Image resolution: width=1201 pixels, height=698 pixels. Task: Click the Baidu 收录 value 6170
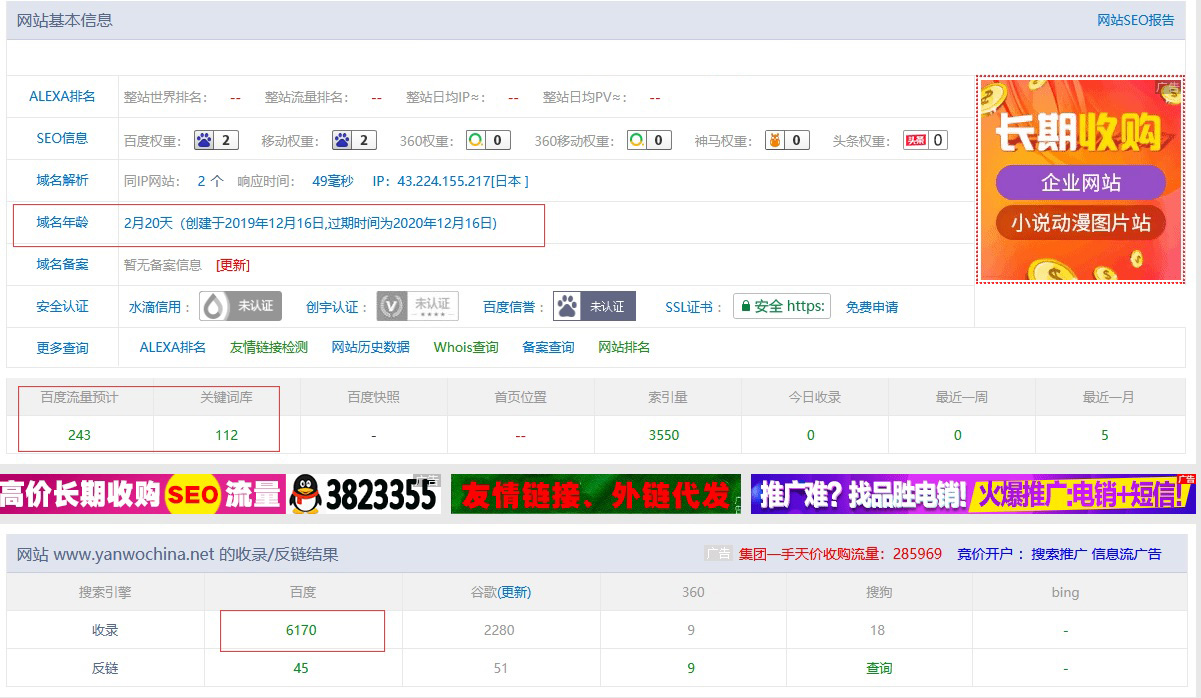tap(301, 630)
